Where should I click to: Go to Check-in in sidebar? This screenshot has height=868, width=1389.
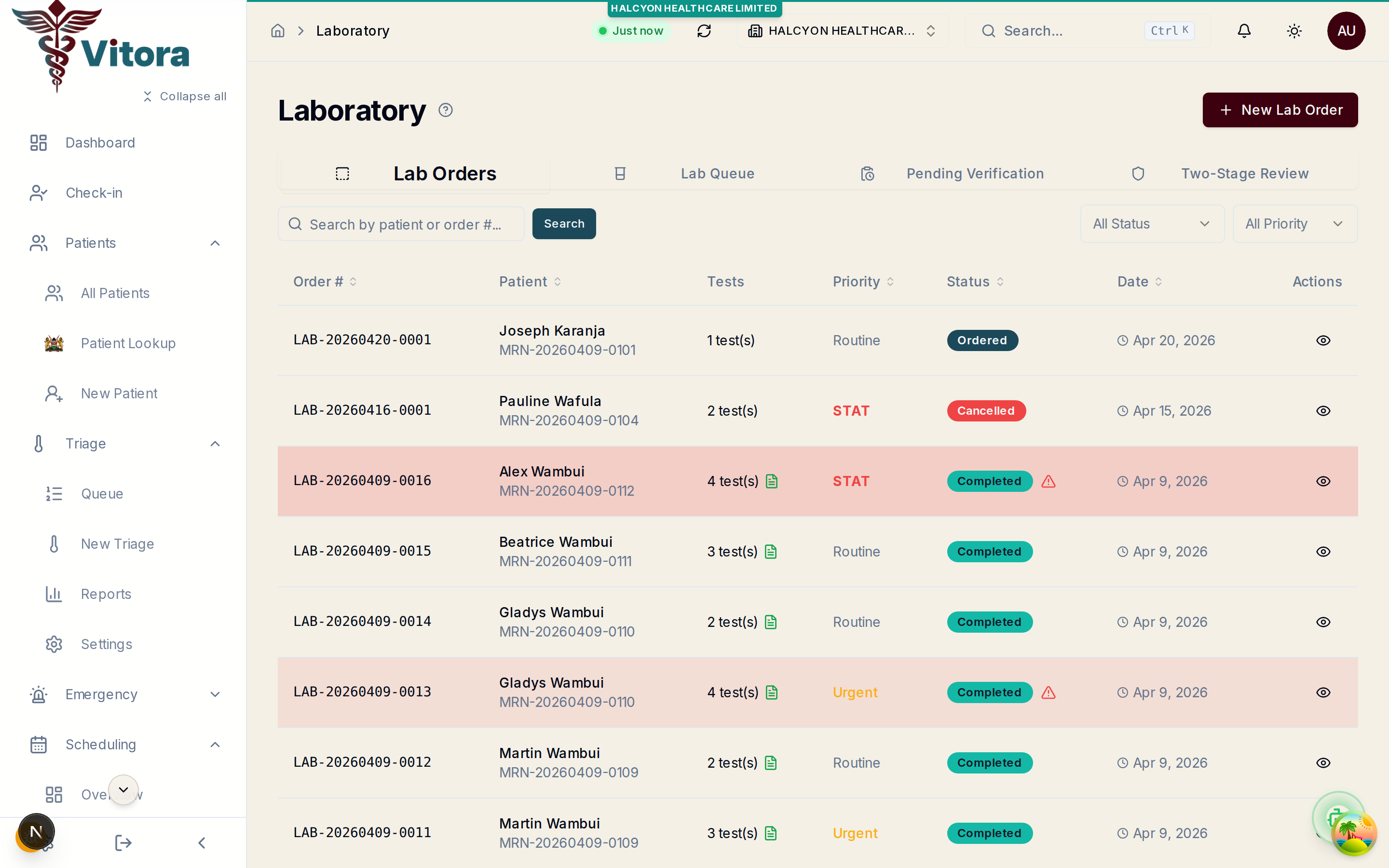[123, 193]
